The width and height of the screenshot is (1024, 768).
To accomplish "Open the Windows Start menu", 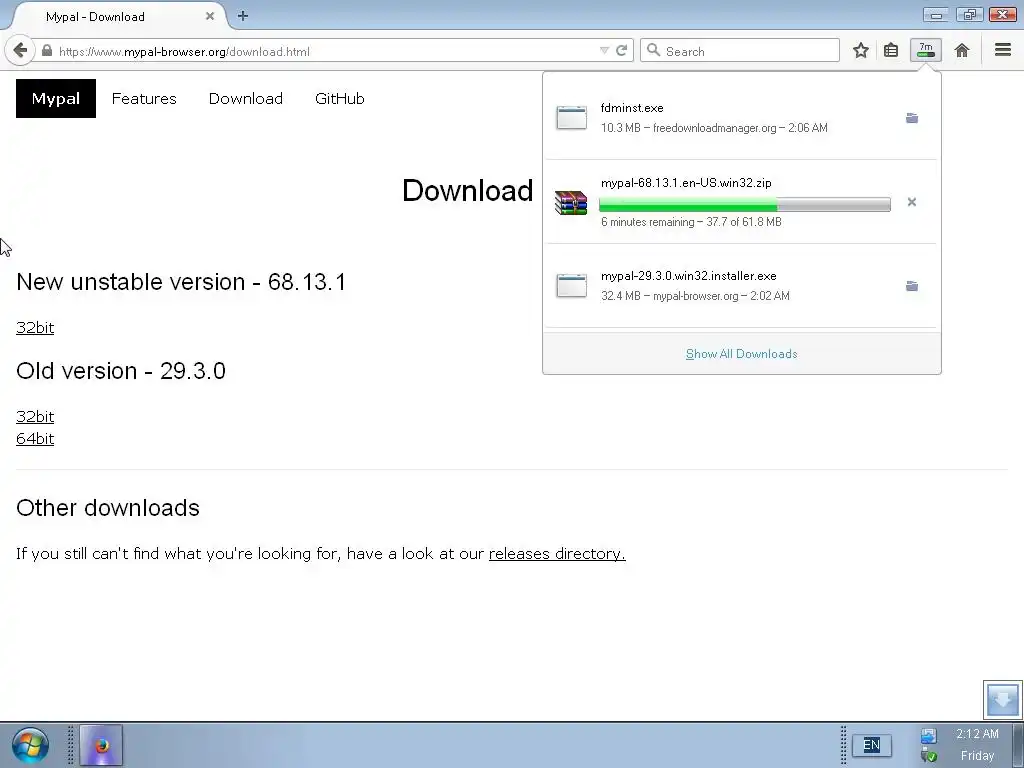I will 29,745.
